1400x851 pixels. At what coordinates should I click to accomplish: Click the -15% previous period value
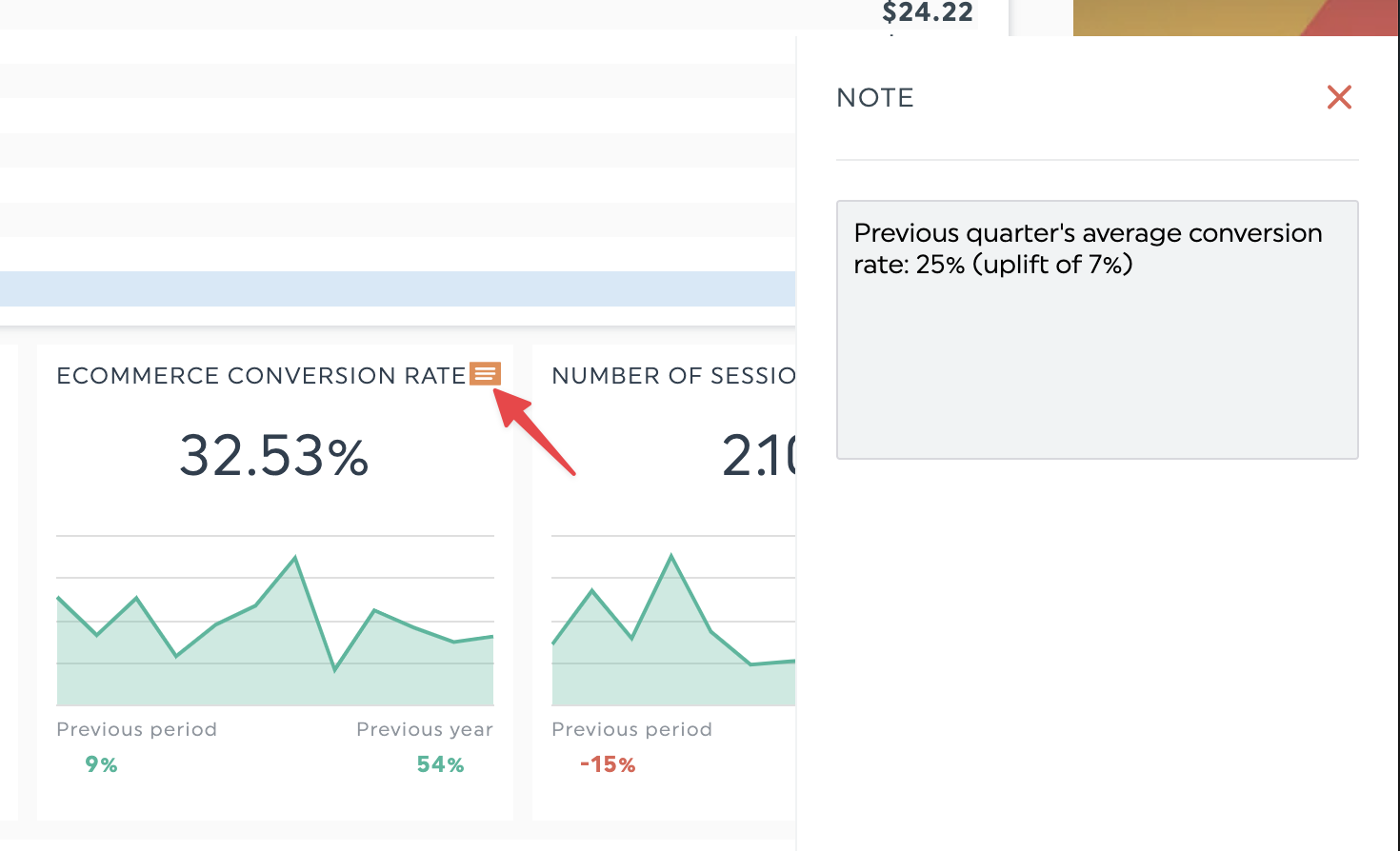click(608, 764)
